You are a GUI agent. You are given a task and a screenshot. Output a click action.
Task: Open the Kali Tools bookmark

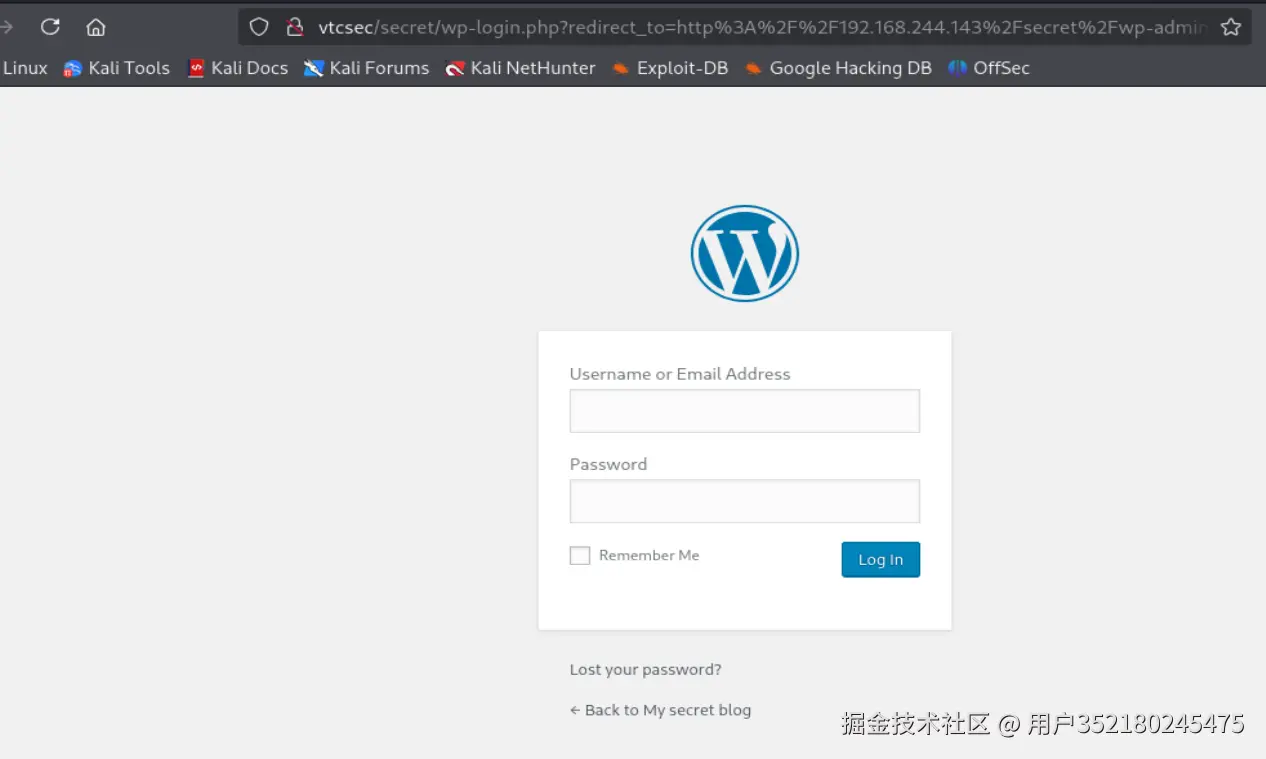[x=117, y=68]
